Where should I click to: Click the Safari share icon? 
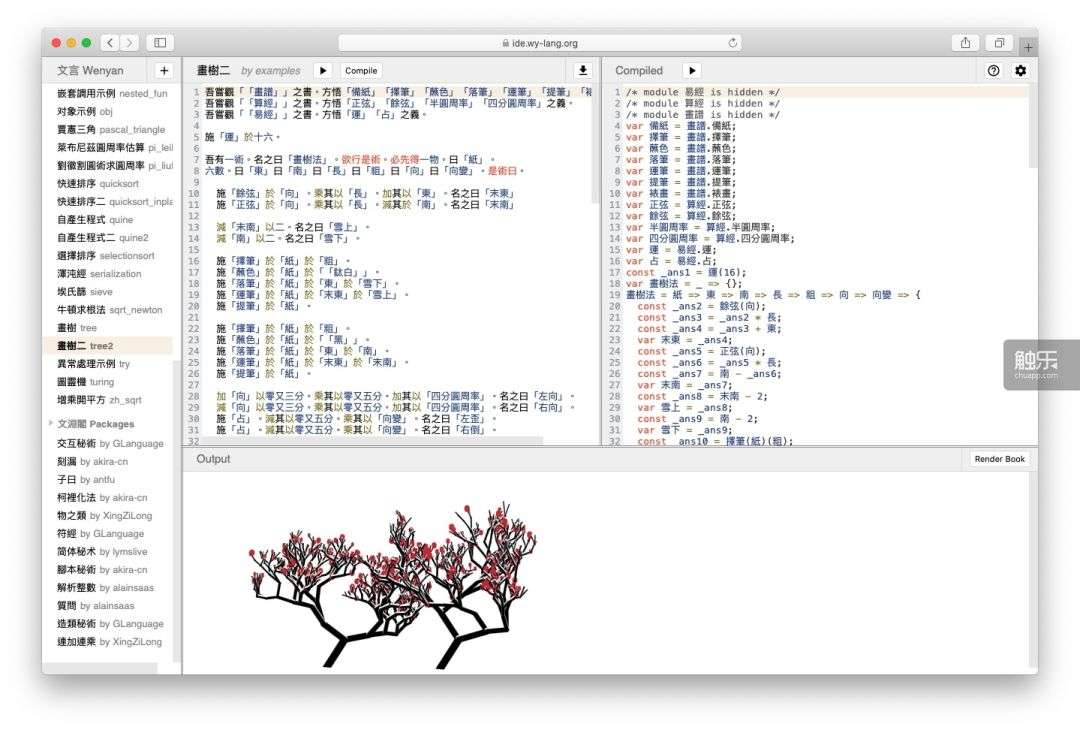965,43
